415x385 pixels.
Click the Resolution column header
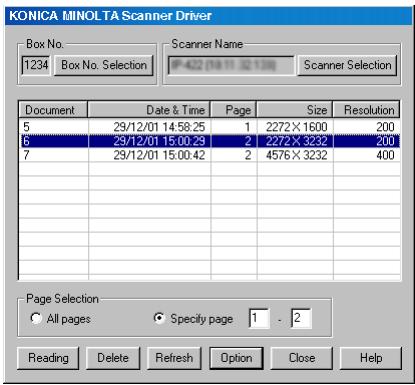pos(366,110)
